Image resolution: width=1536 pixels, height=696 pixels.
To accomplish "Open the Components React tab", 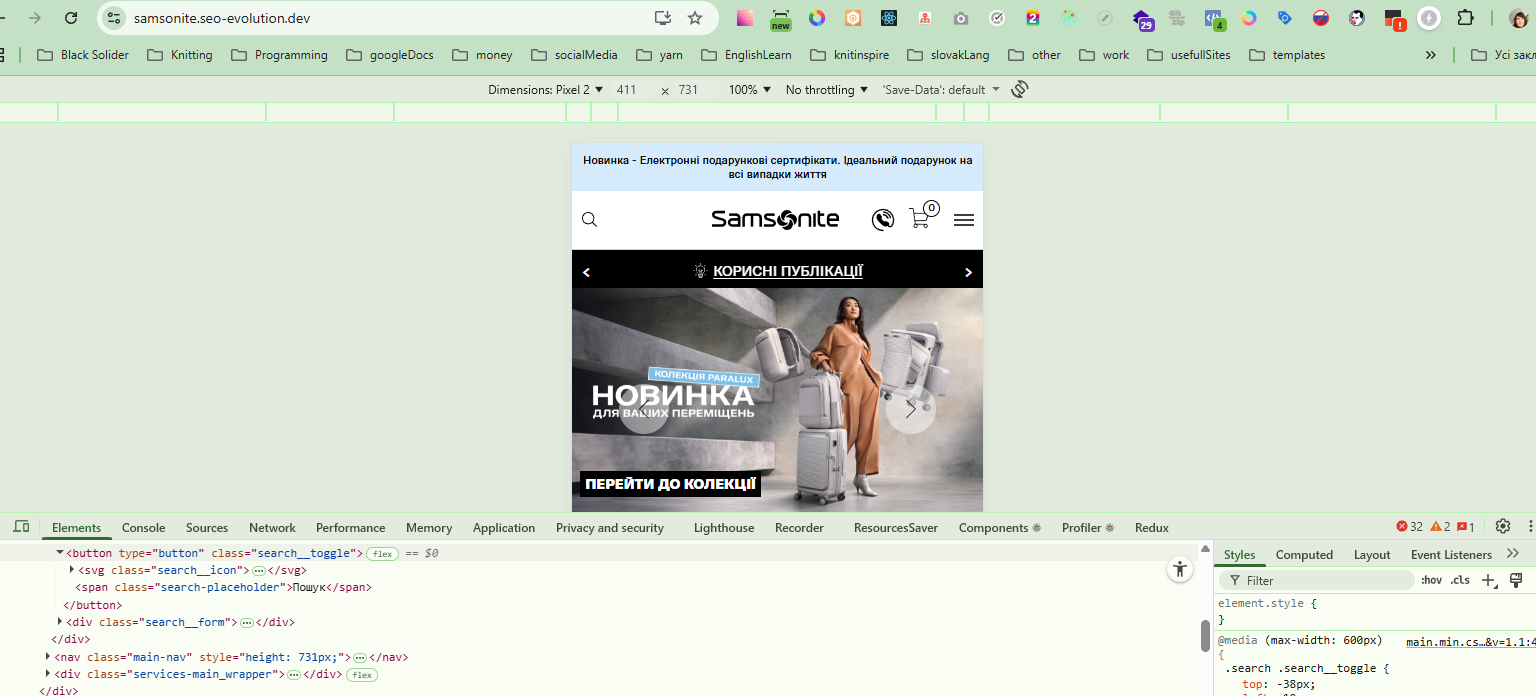I will pyautogui.click(x=1000, y=527).
